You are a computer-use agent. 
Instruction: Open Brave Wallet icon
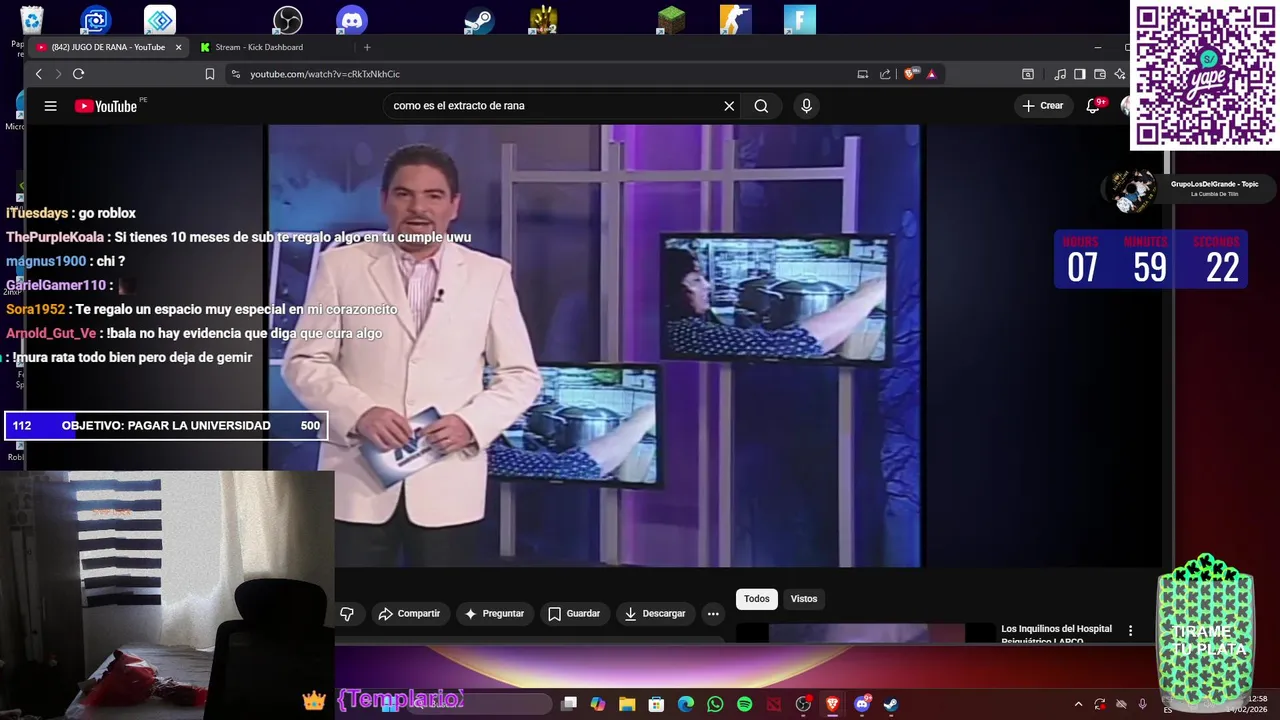point(1100,74)
